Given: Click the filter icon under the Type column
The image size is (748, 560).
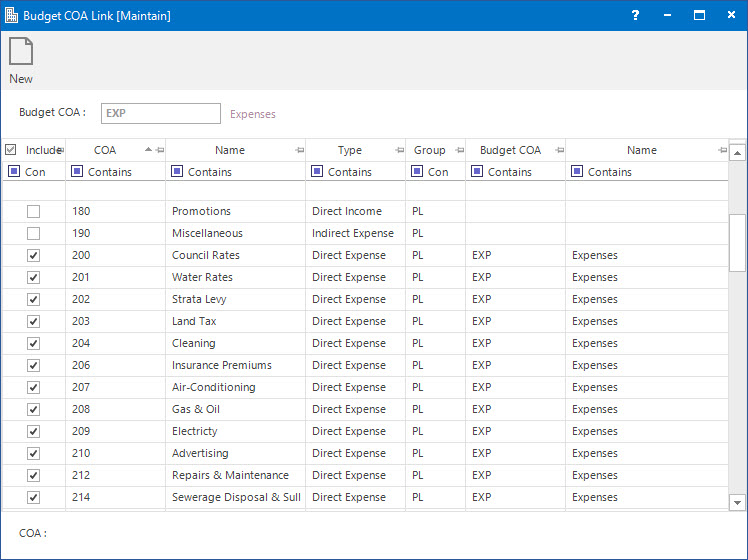Looking at the screenshot, I should pyautogui.click(x=317, y=172).
